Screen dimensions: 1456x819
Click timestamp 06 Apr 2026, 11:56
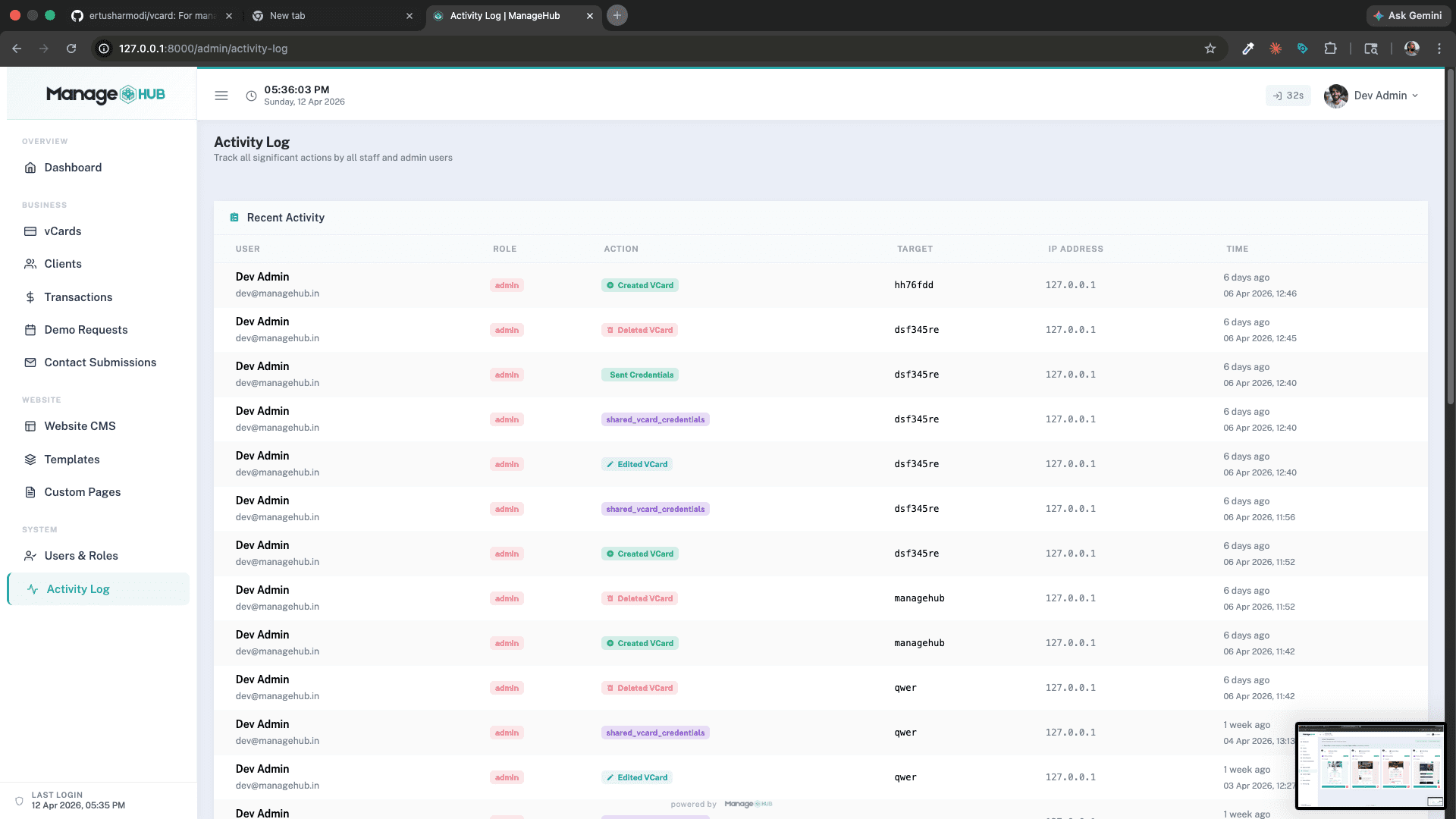coord(1259,517)
